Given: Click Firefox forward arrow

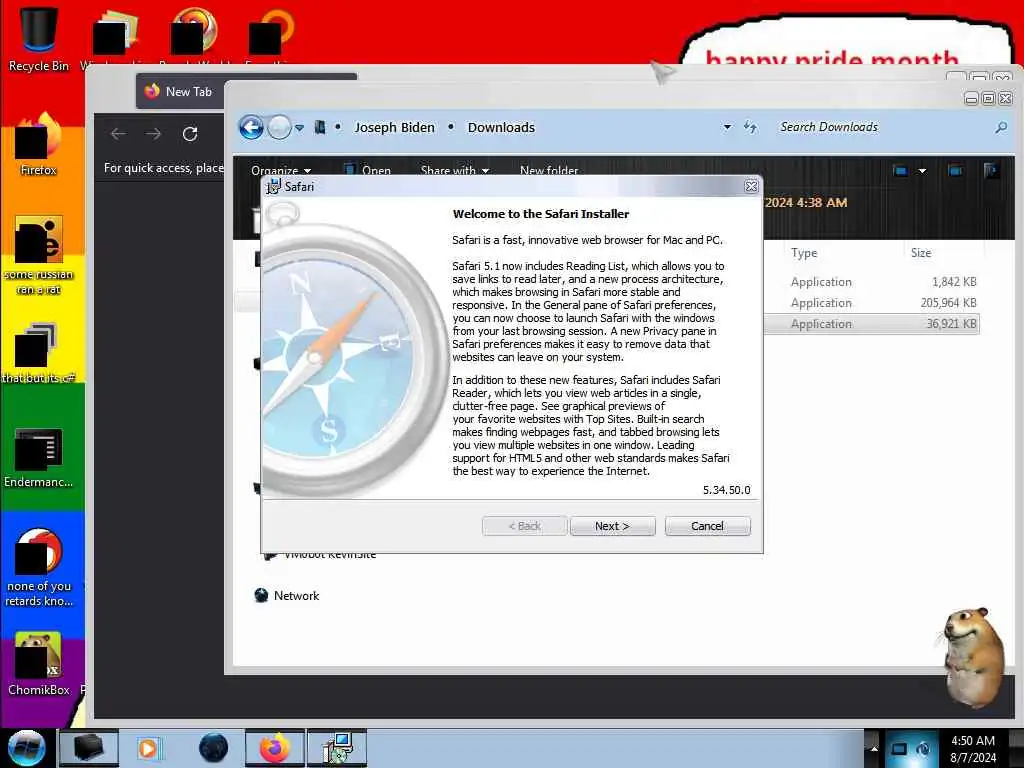Looking at the screenshot, I should click(153, 134).
